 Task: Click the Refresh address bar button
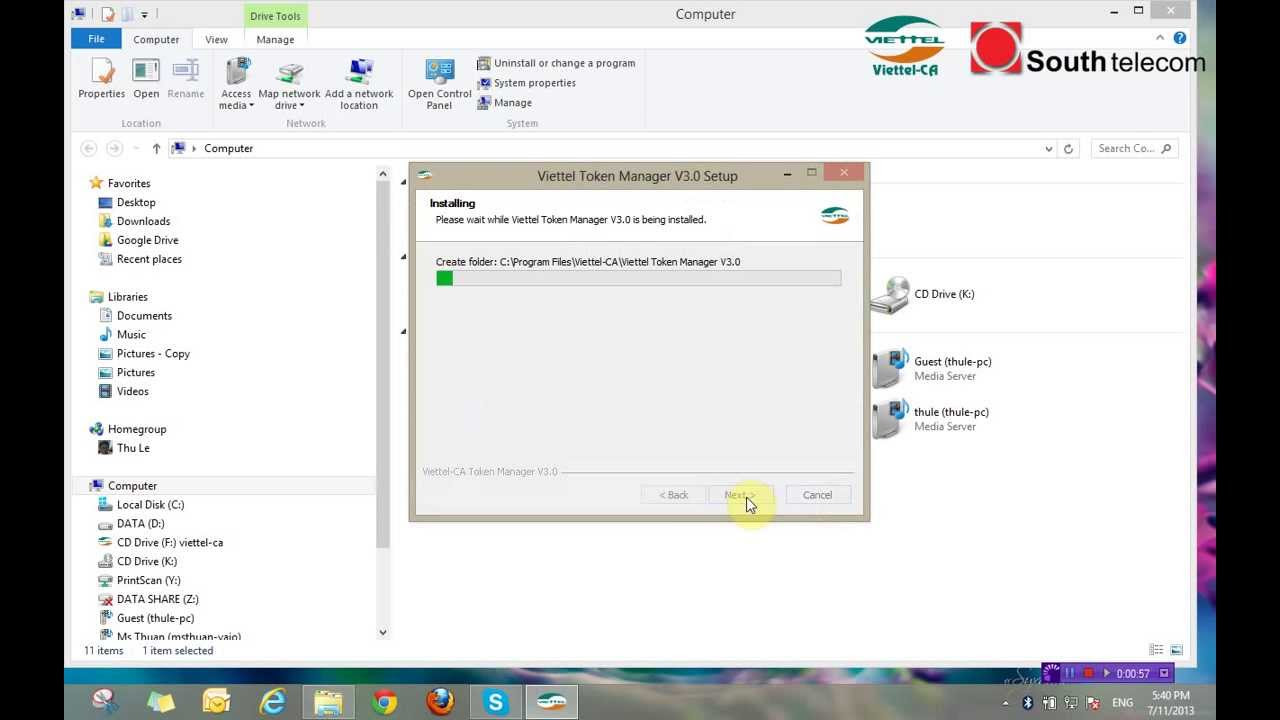pos(1068,149)
